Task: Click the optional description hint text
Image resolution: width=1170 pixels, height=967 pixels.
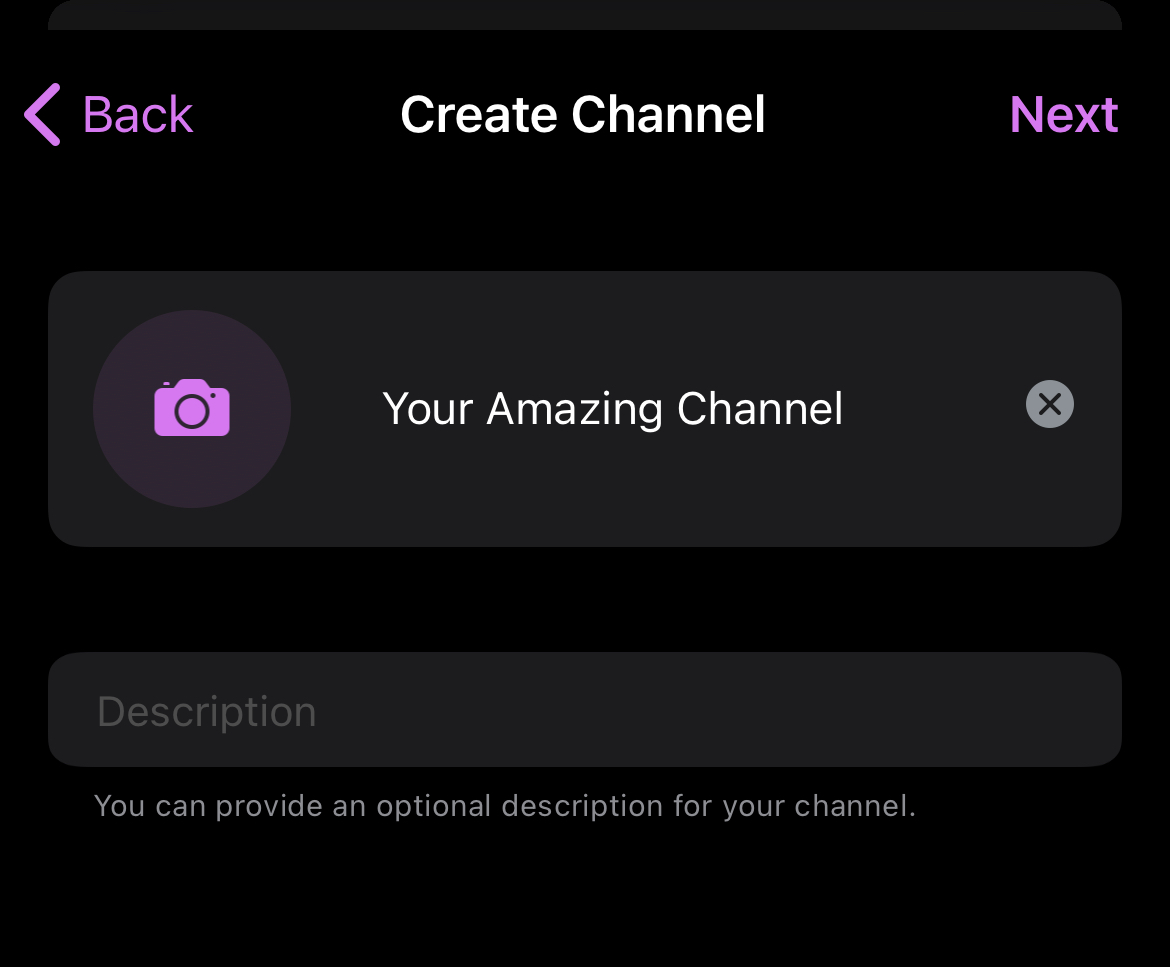Action: click(505, 805)
